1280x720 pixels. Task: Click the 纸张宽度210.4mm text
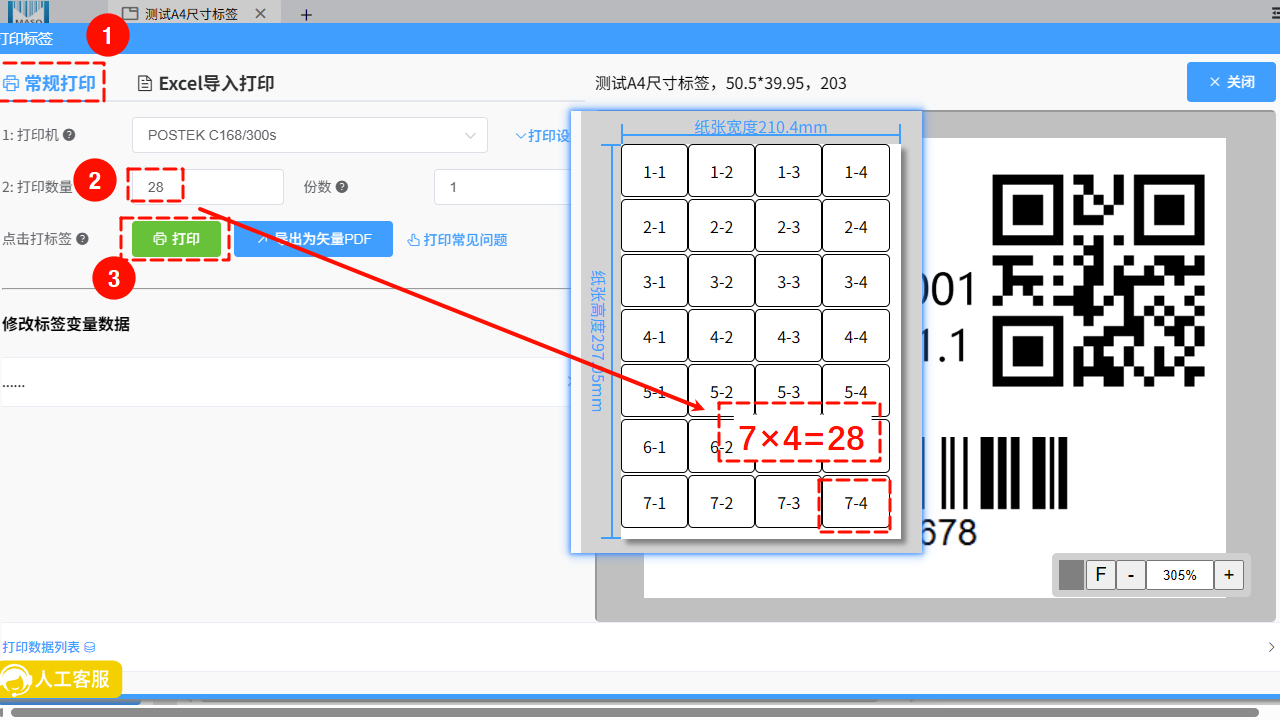point(761,127)
